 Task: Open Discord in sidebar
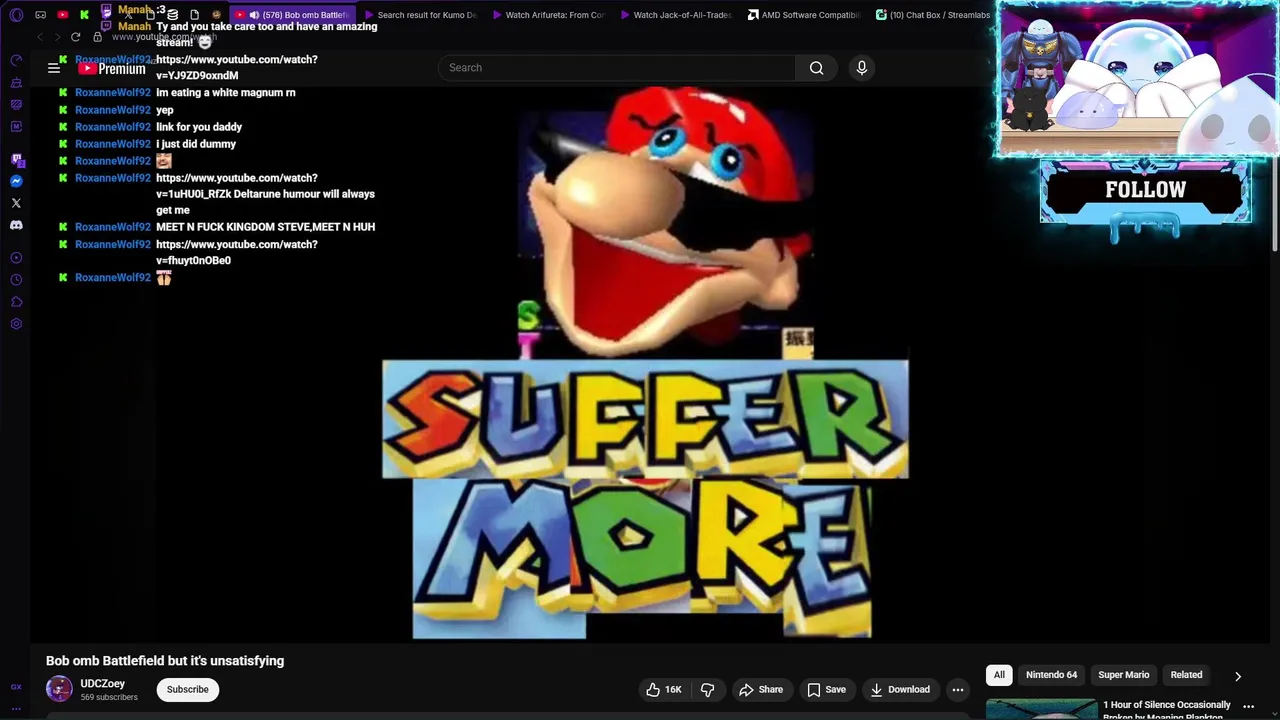click(x=16, y=225)
